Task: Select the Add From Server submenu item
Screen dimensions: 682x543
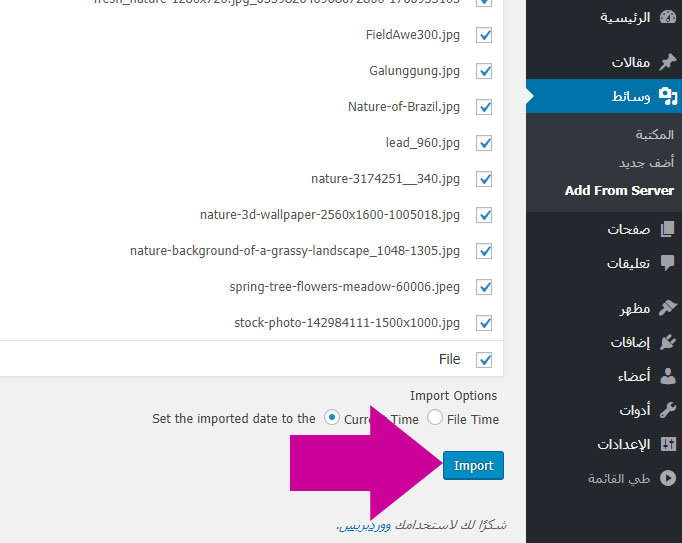Action: pyautogui.click(x=619, y=191)
